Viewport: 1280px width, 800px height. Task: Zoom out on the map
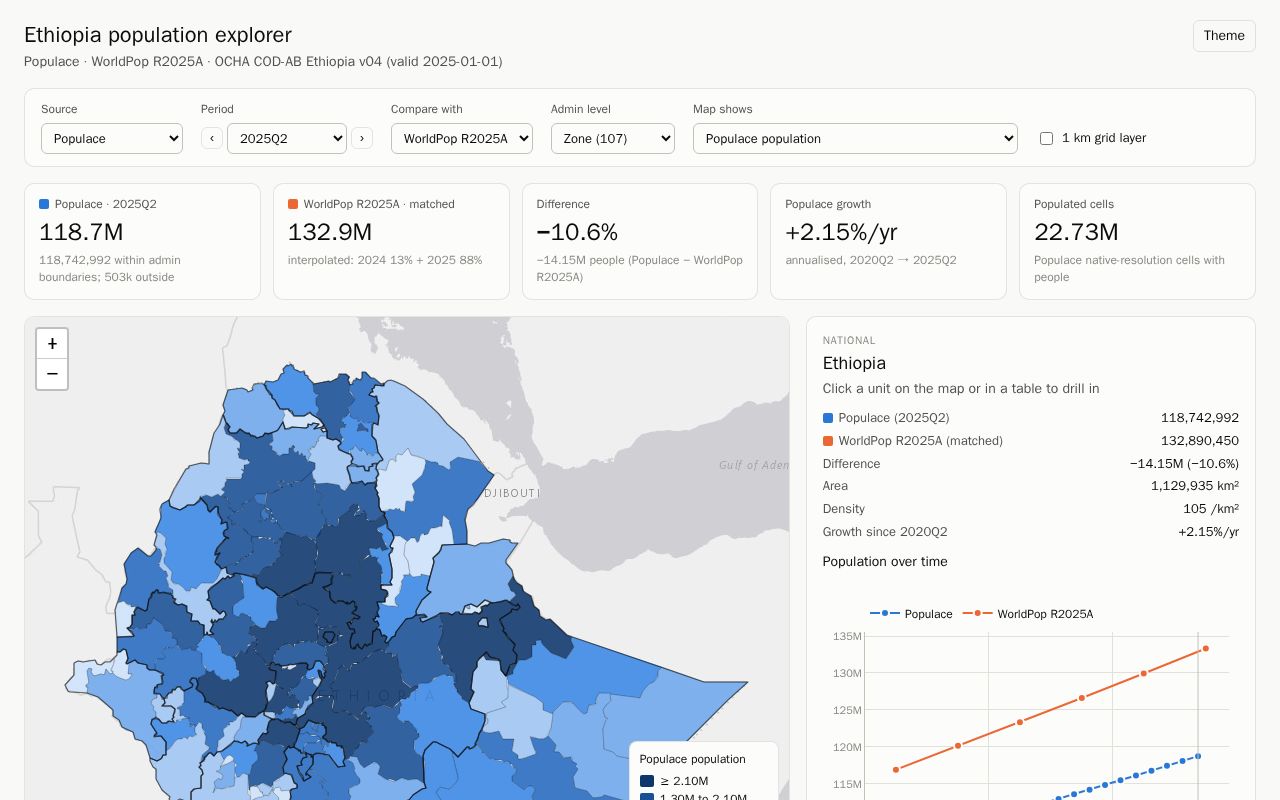[x=52, y=374]
